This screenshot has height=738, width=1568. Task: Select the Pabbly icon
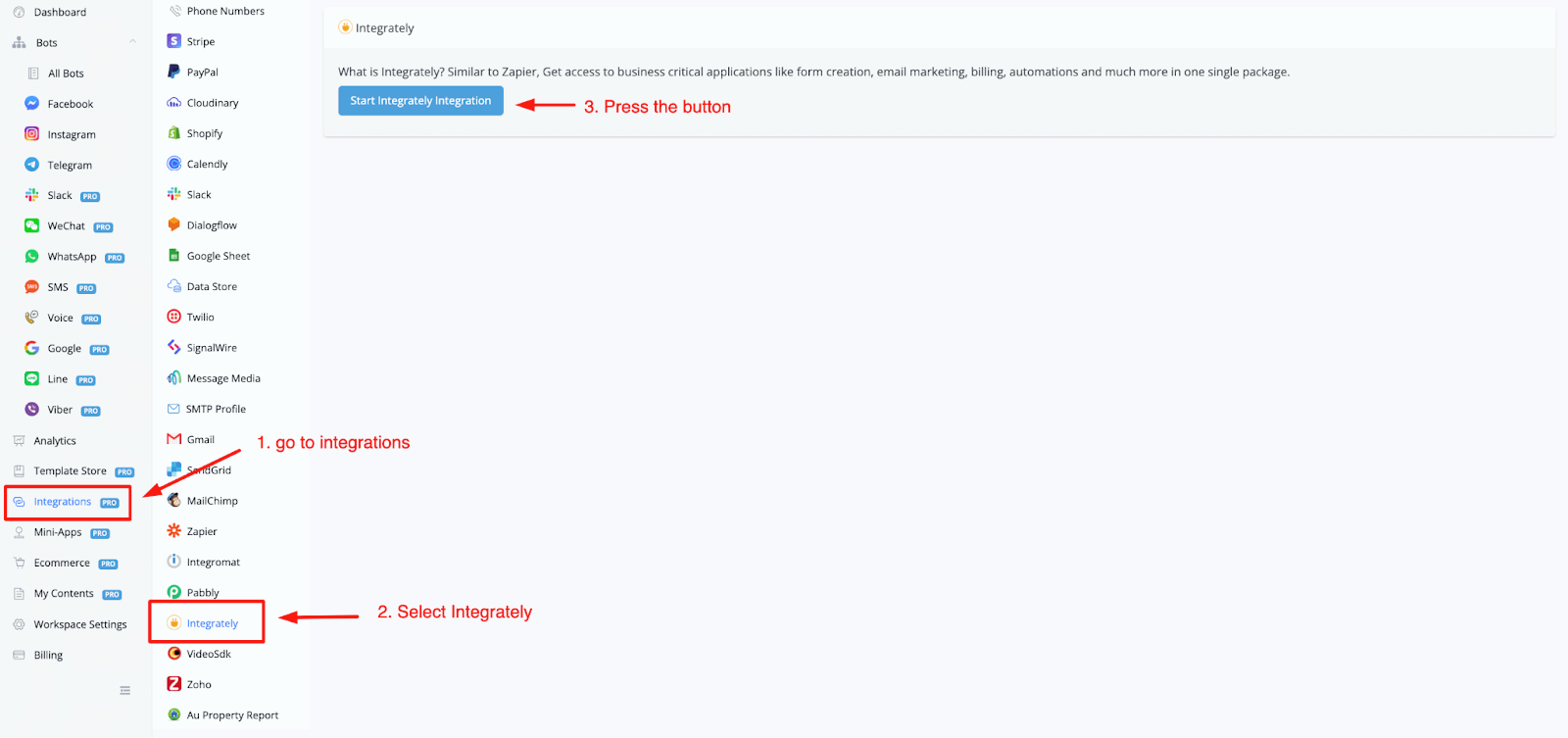pyautogui.click(x=174, y=592)
